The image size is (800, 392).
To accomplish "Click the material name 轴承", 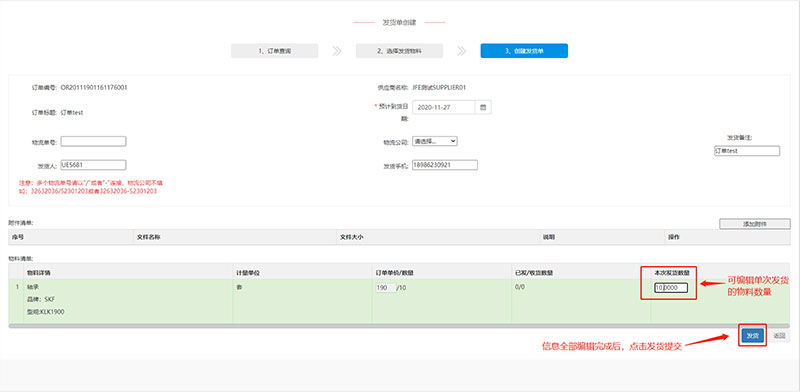I will click(x=33, y=287).
